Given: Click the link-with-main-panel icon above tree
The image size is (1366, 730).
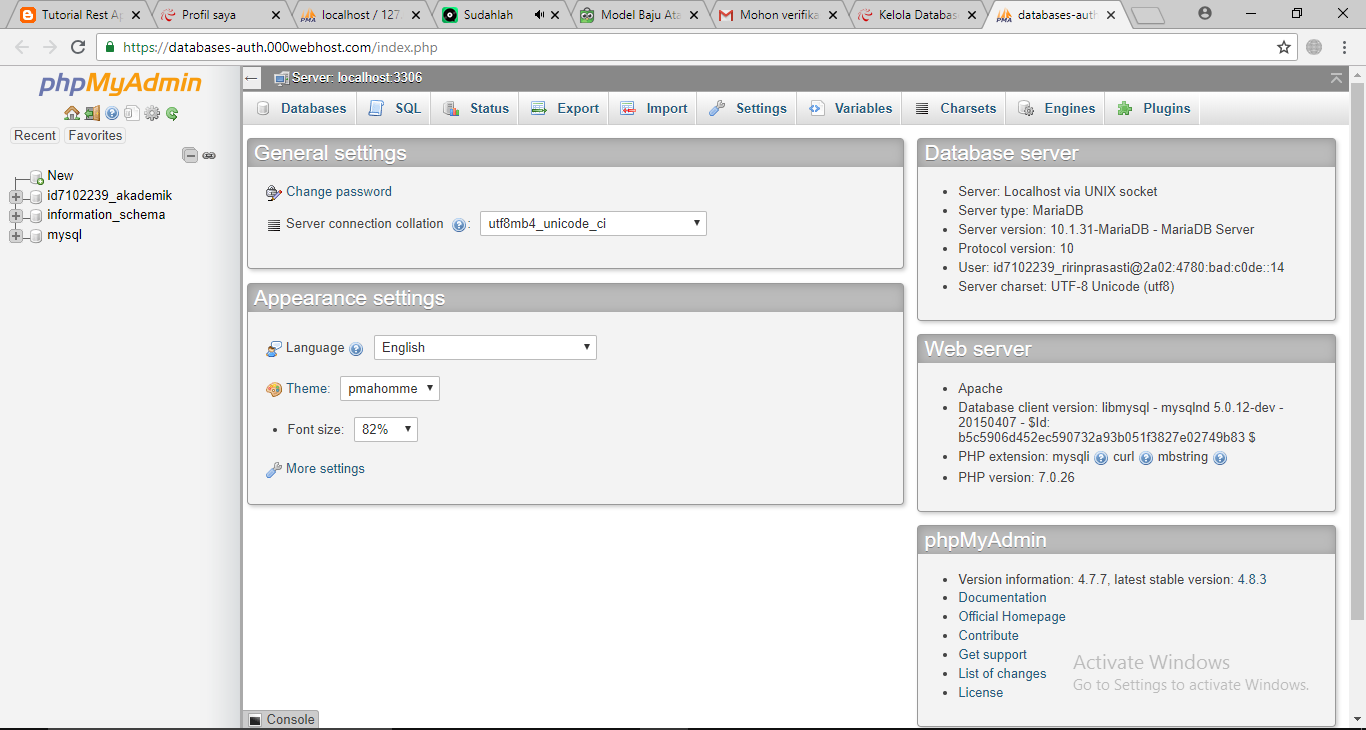Looking at the screenshot, I should click(x=209, y=155).
